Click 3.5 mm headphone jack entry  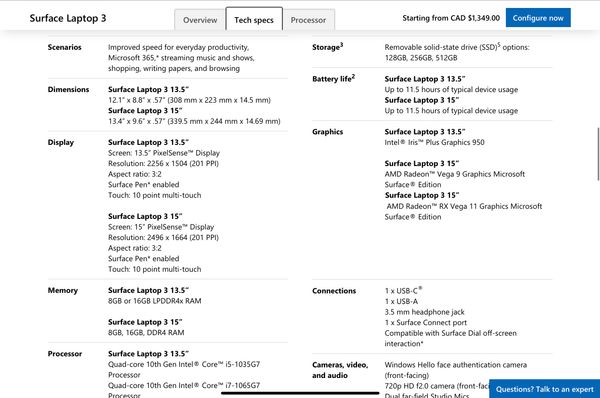point(424,312)
